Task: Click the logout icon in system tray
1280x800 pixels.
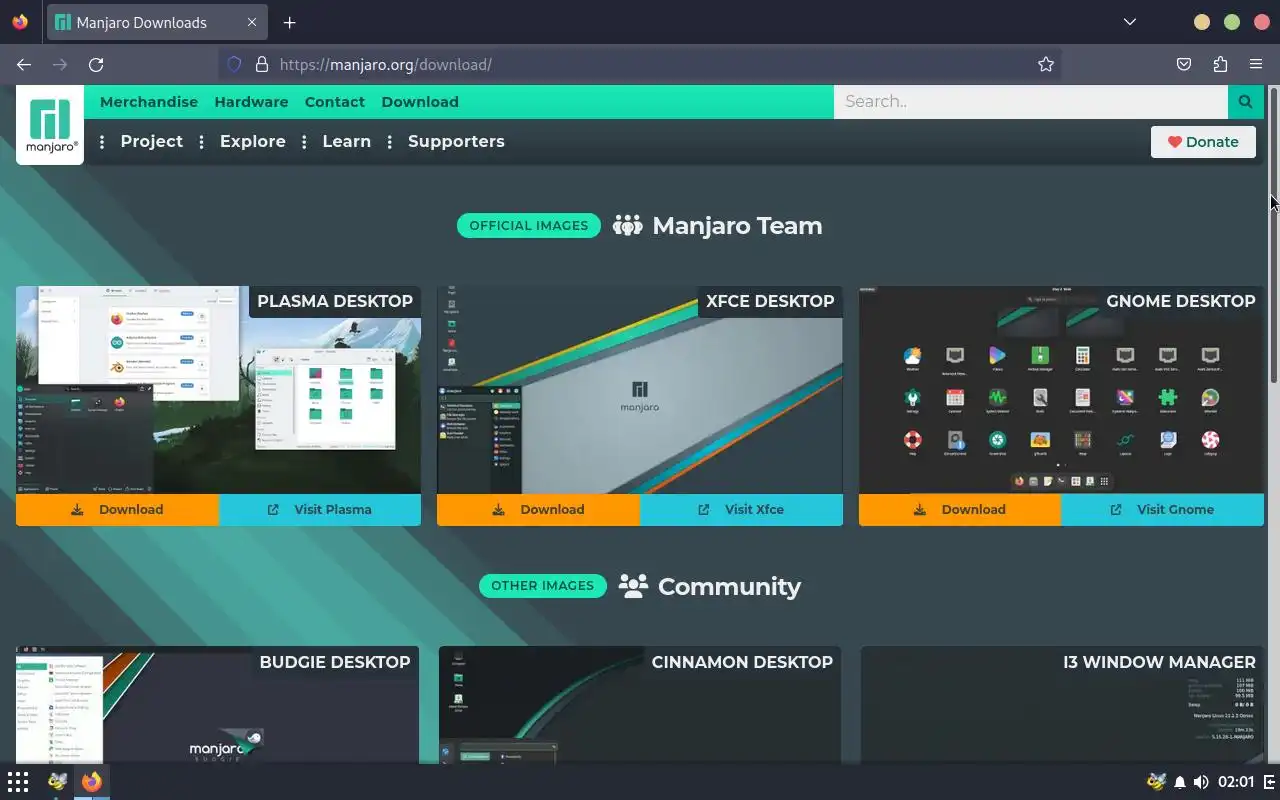Action: [x=1269, y=782]
